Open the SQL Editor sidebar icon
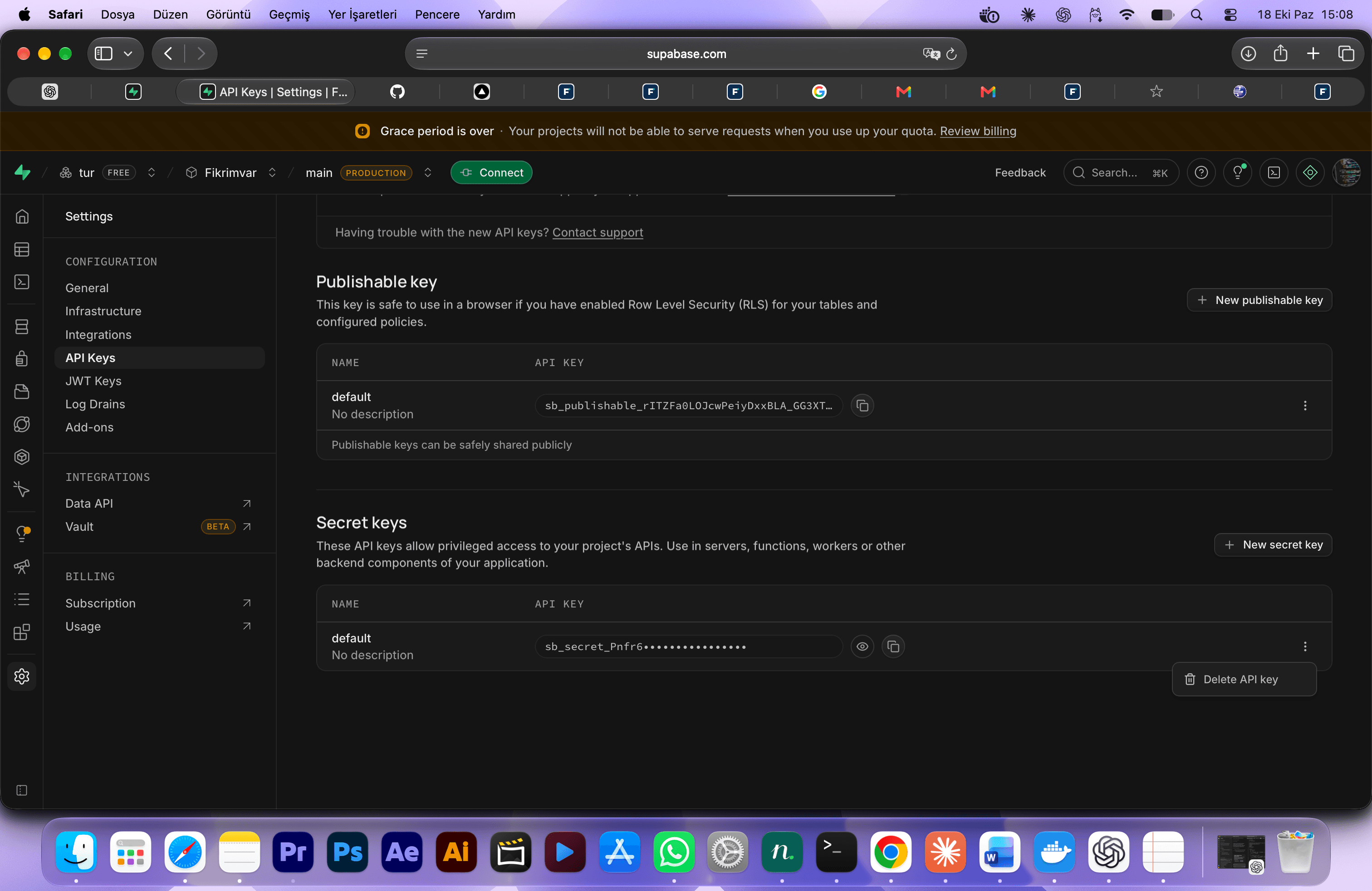This screenshot has height=891, width=1372. (x=22, y=282)
